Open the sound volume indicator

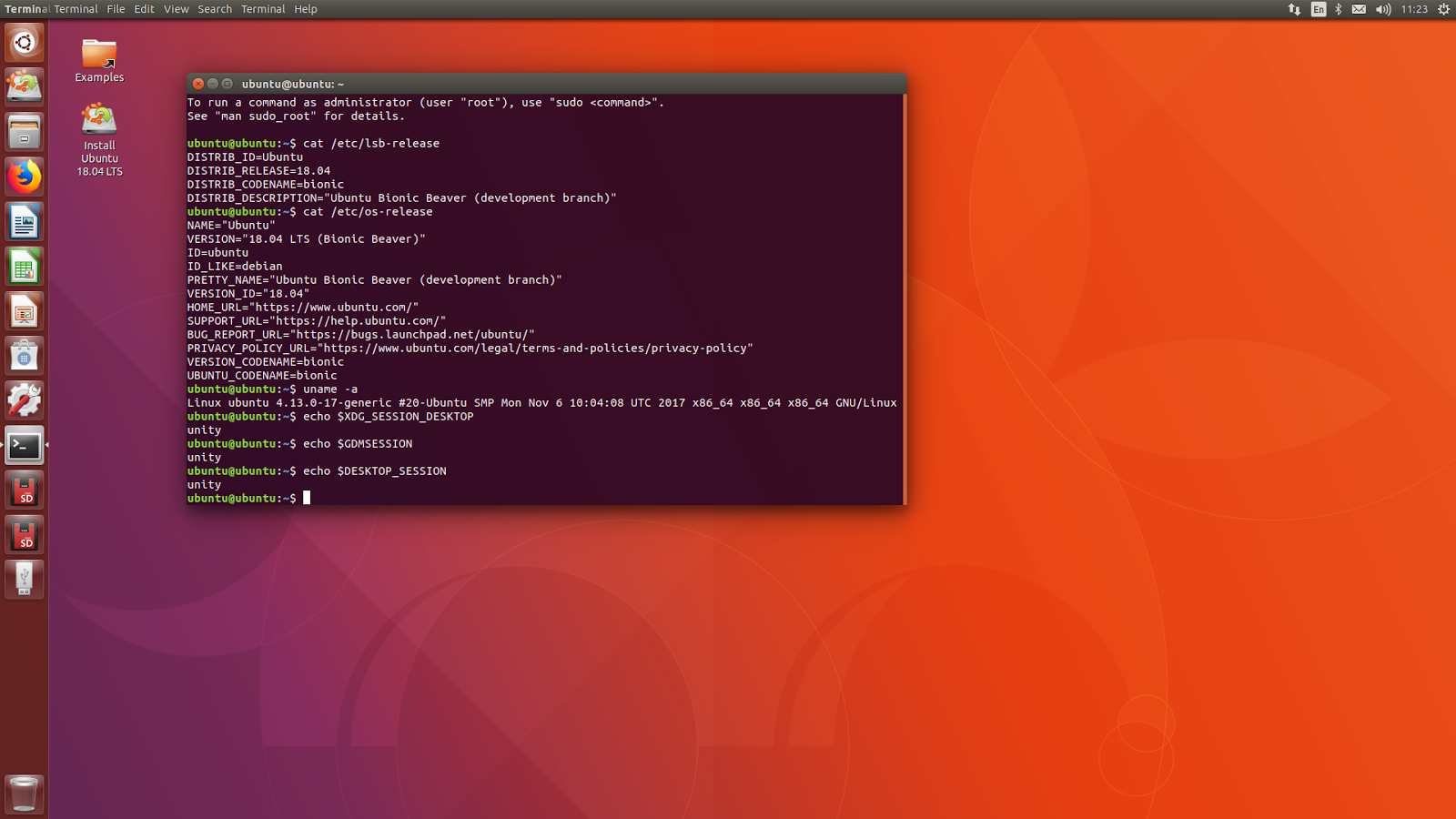1383,9
